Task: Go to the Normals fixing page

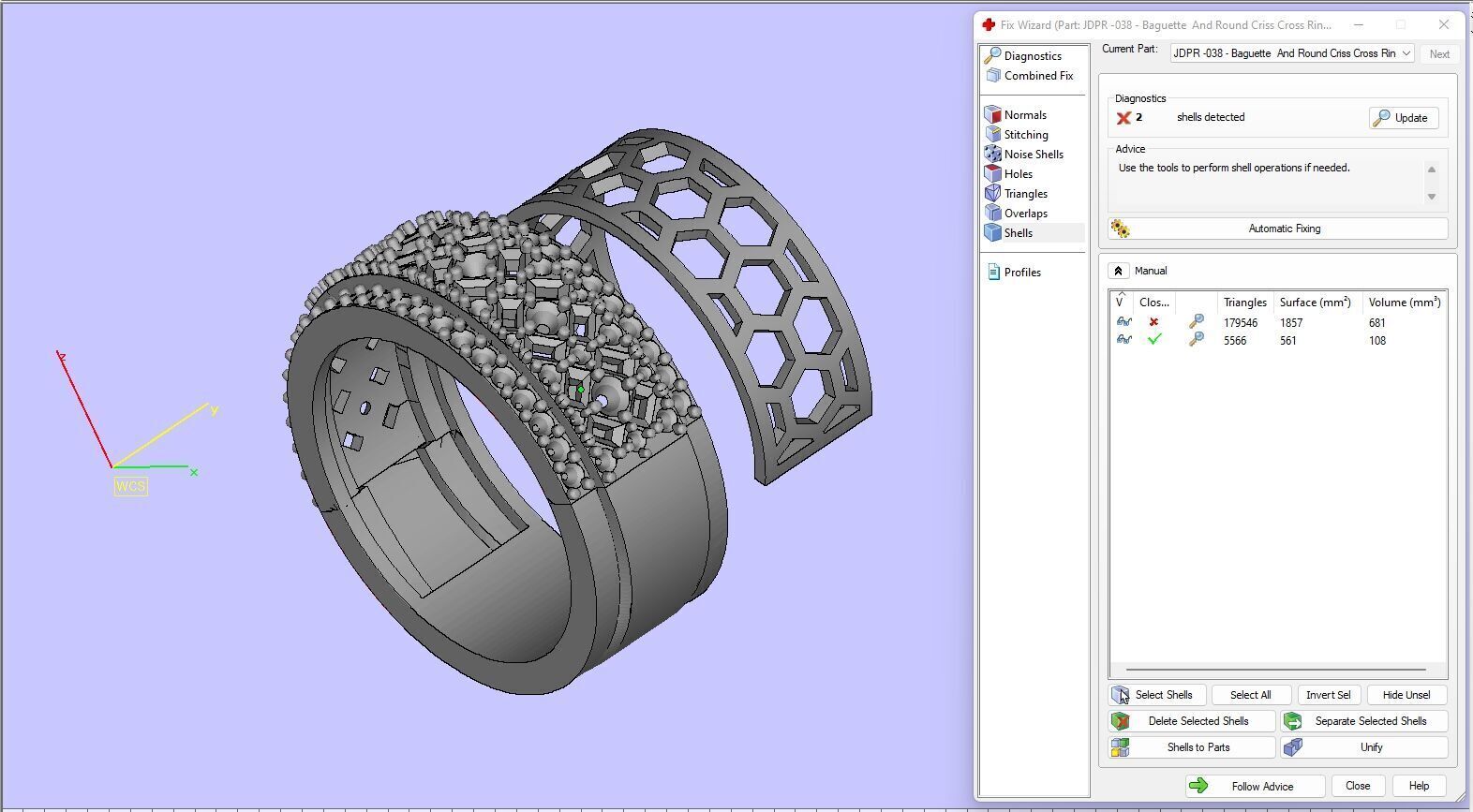Action: click(1025, 115)
